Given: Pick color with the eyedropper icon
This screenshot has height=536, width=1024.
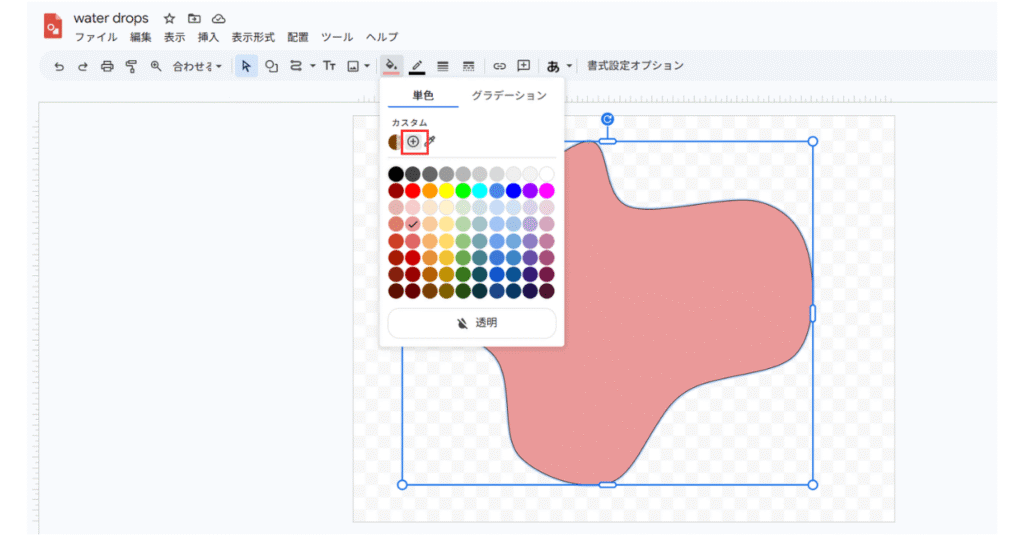Looking at the screenshot, I should [430, 142].
